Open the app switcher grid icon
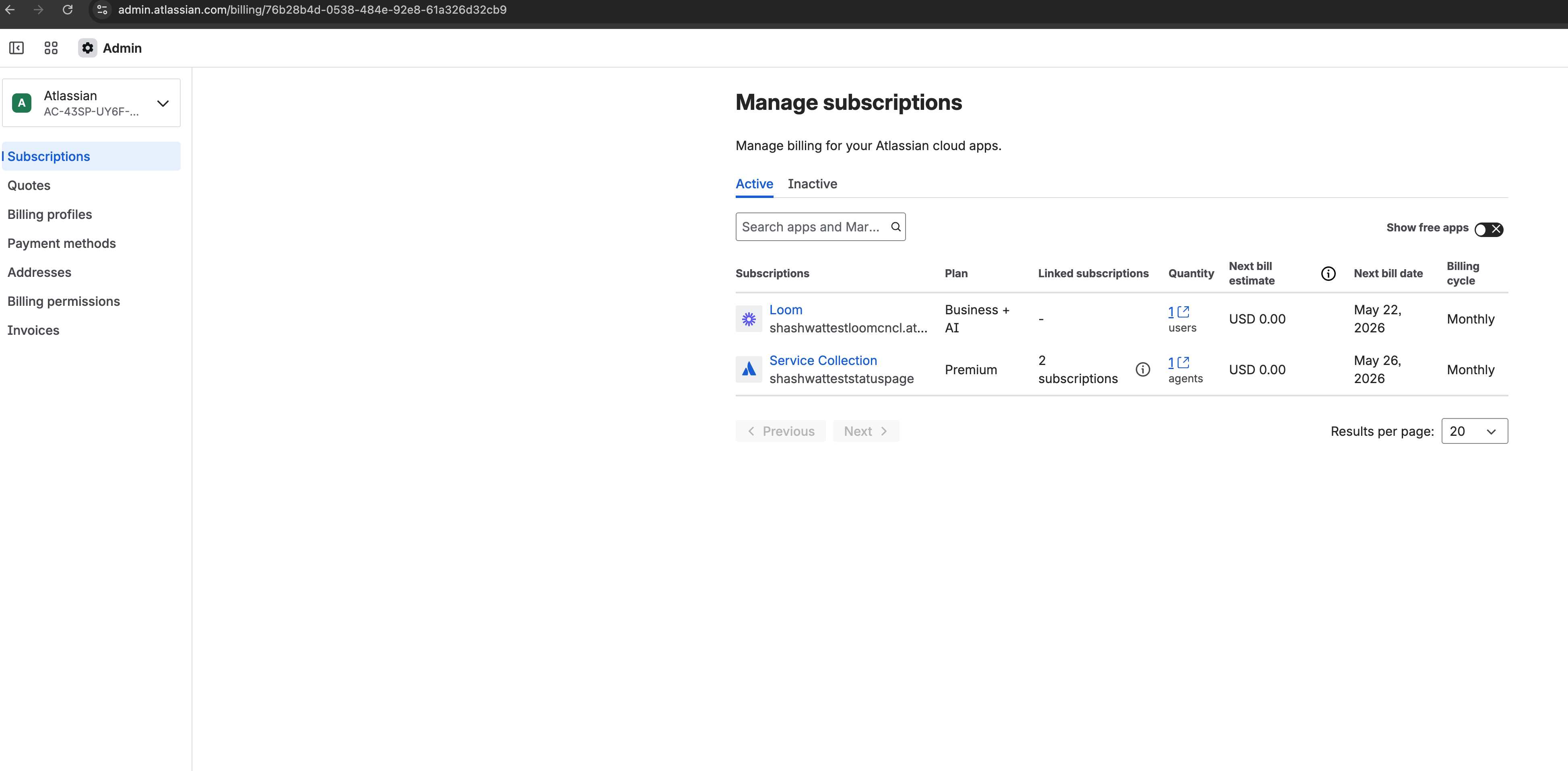1568x771 pixels. [x=51, y=48]
